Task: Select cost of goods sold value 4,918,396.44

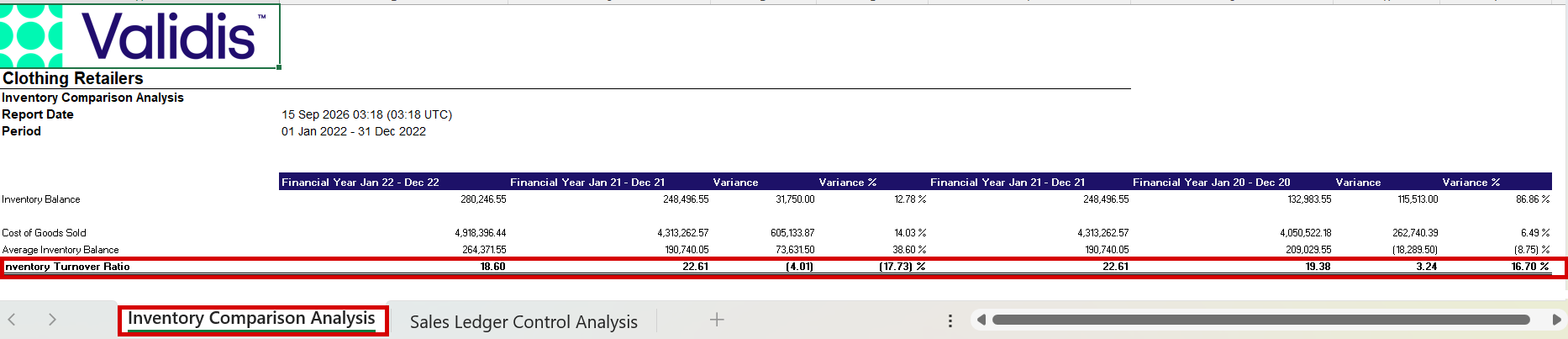Action: tap(481, 233)
